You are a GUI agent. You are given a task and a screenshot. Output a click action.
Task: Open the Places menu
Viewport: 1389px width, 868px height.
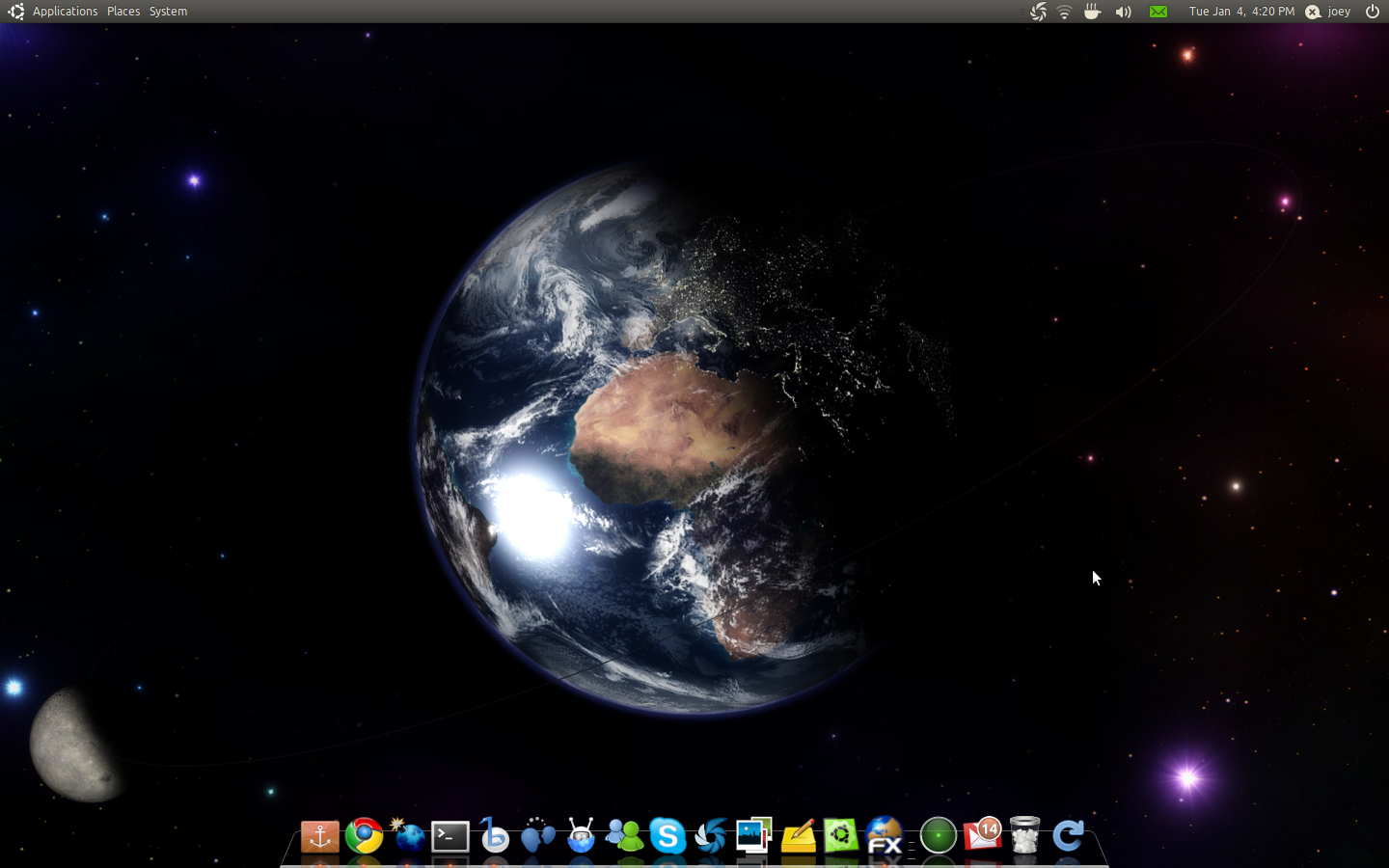pos(123,11)
